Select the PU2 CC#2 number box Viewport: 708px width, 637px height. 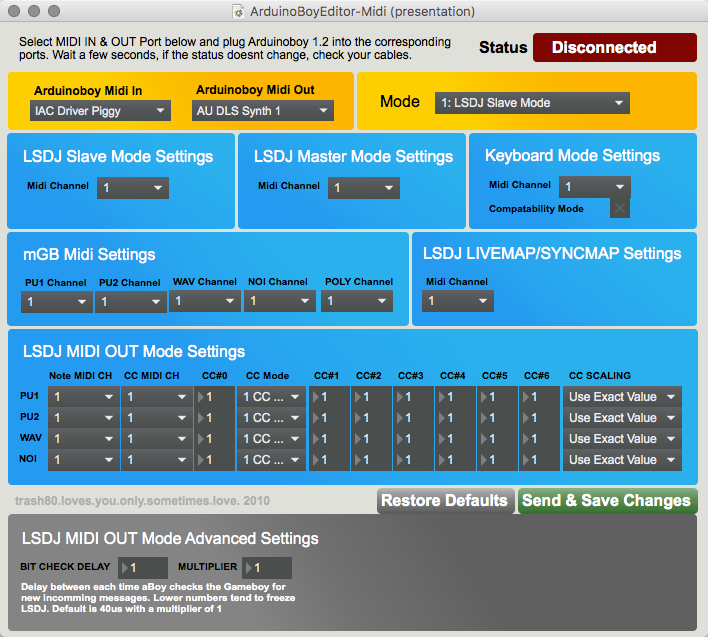pos(371,418)
